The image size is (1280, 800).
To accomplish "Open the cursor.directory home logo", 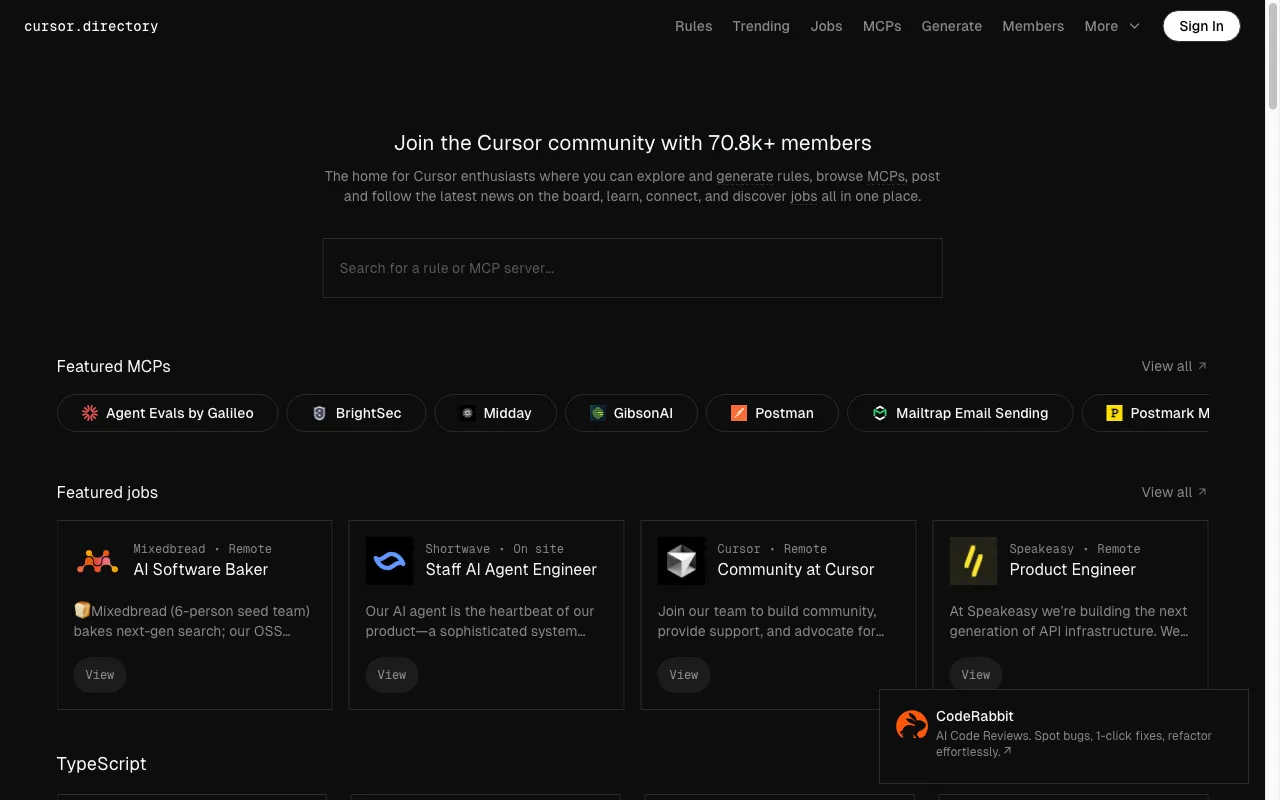I will tap(91, 26).
